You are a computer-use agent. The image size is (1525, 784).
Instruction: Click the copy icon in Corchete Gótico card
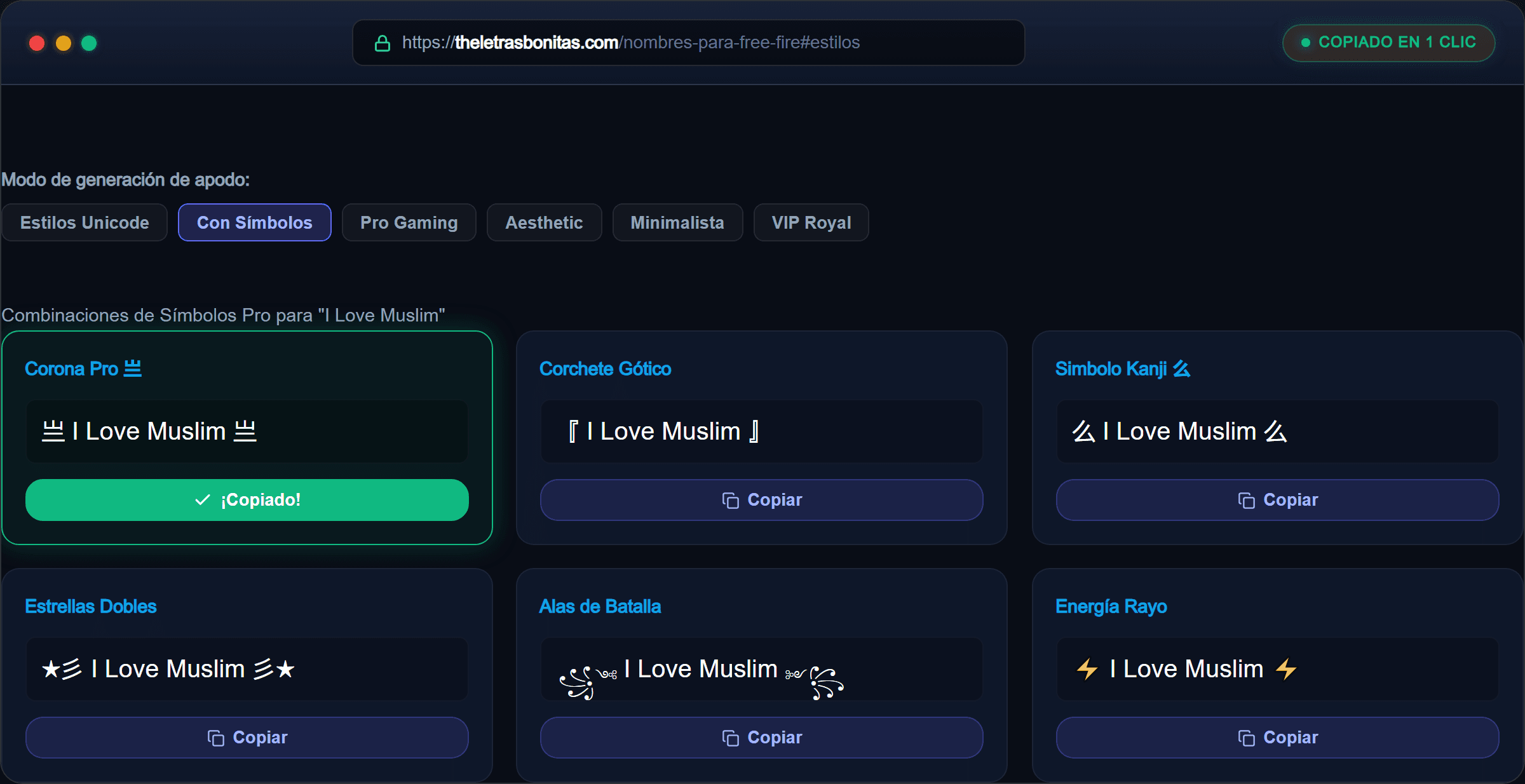(x=730, y=501)
